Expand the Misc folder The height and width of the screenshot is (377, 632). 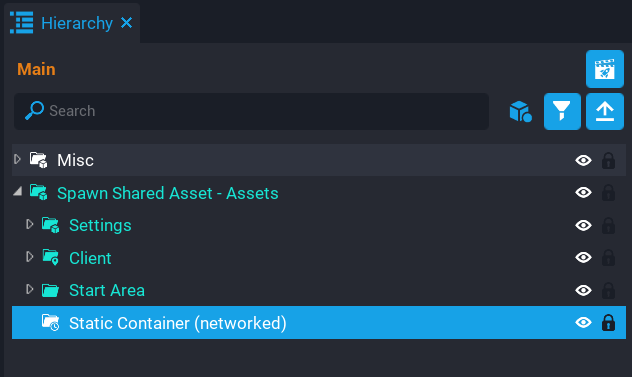pyautogui.click(x=17, y=159)
